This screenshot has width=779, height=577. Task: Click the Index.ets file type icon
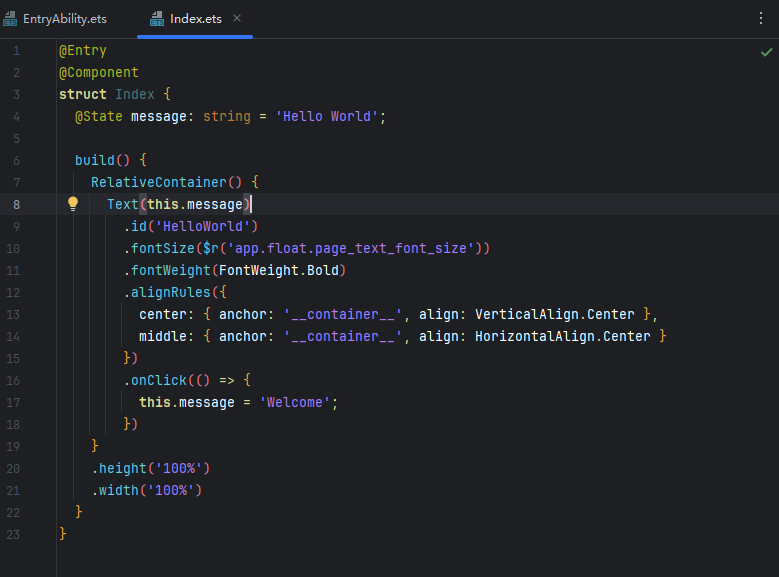(157, 19)
